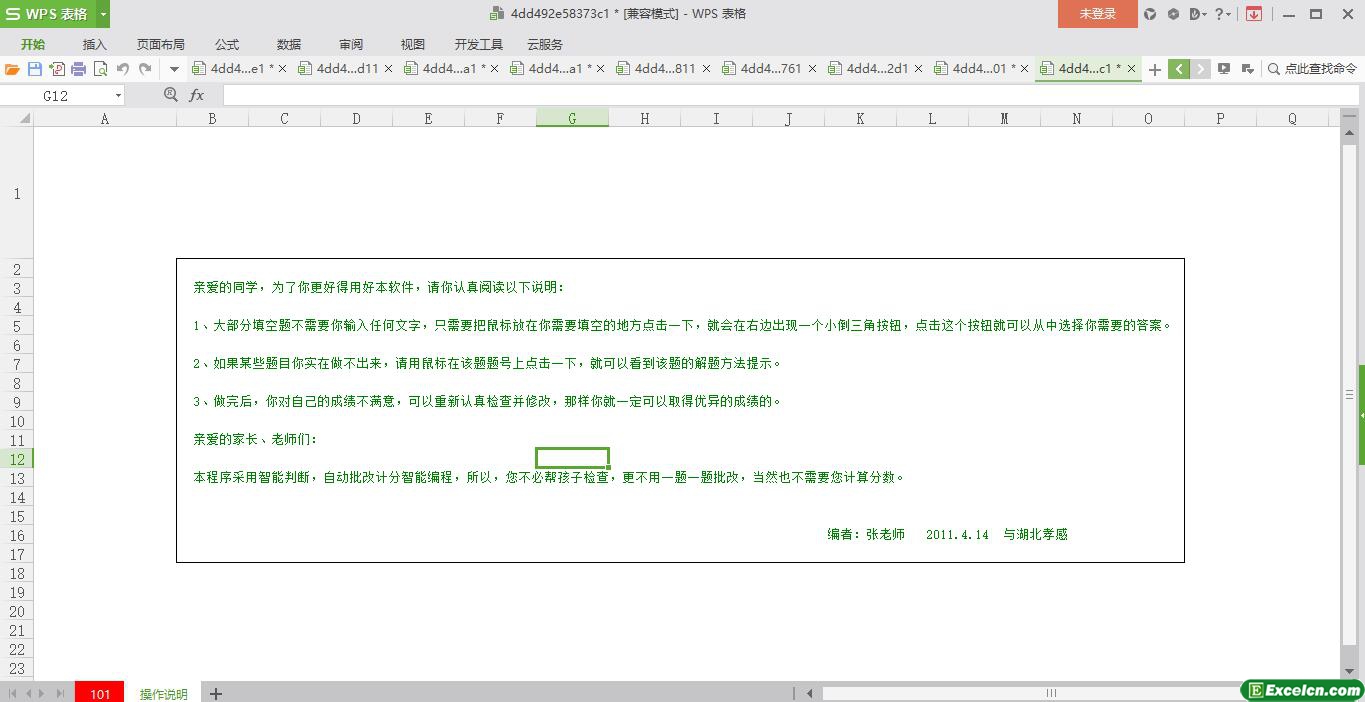Screen dimensions: 1365x702
Task: Close the 4dd4...2d1 document tab
Action: click(919, 69)
